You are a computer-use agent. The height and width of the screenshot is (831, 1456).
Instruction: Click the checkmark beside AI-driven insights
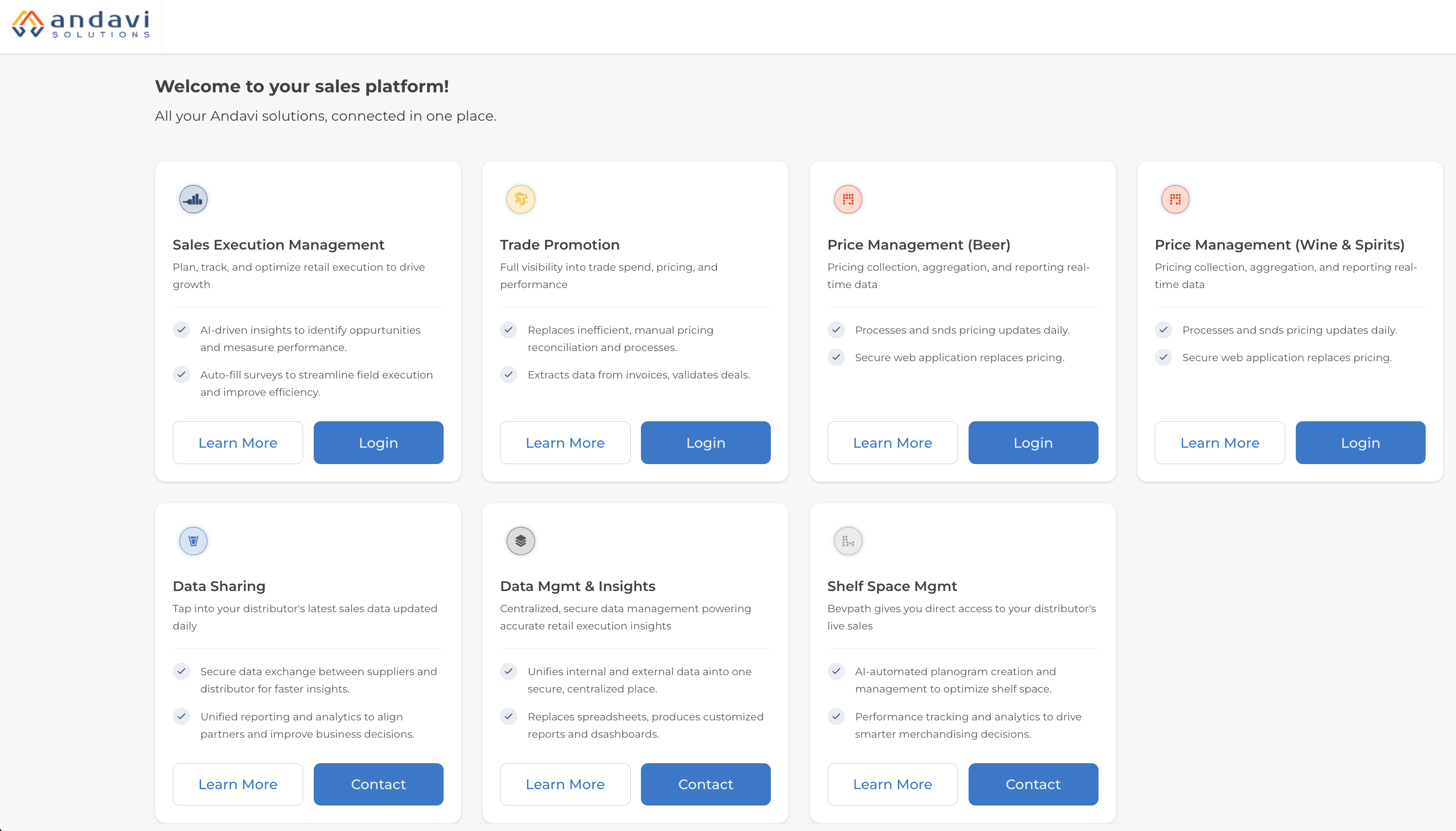pos(181,329)
